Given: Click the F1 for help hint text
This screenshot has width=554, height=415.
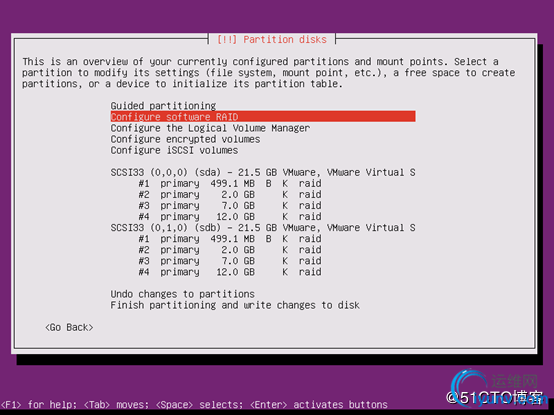Looking at the screenshot, I should [39, 404].
